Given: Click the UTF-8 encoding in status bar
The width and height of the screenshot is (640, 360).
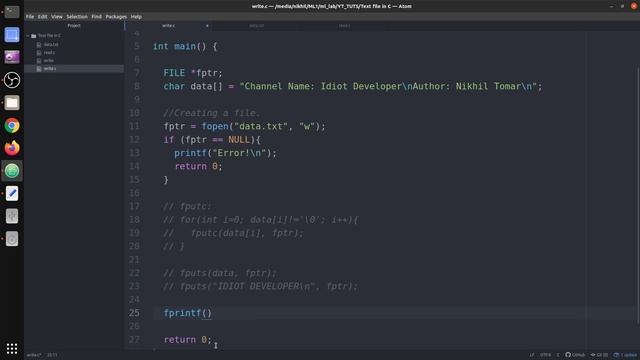Looking at the screenshot, I should pyautogui.click(x=545, y=355).
